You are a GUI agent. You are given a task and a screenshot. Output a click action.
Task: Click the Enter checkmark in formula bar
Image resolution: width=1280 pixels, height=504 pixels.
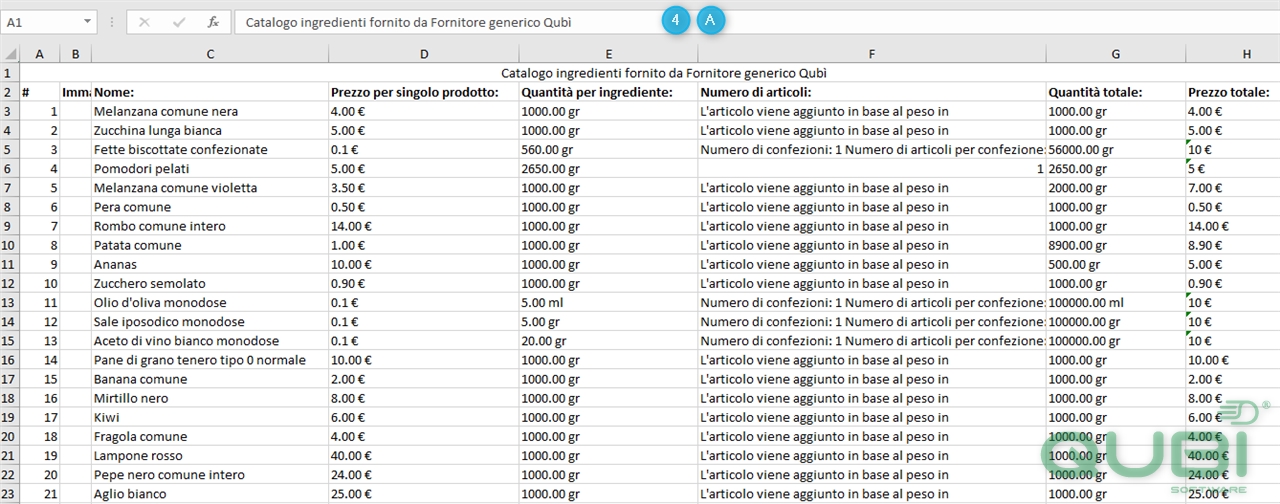click(x=179, y=21)
